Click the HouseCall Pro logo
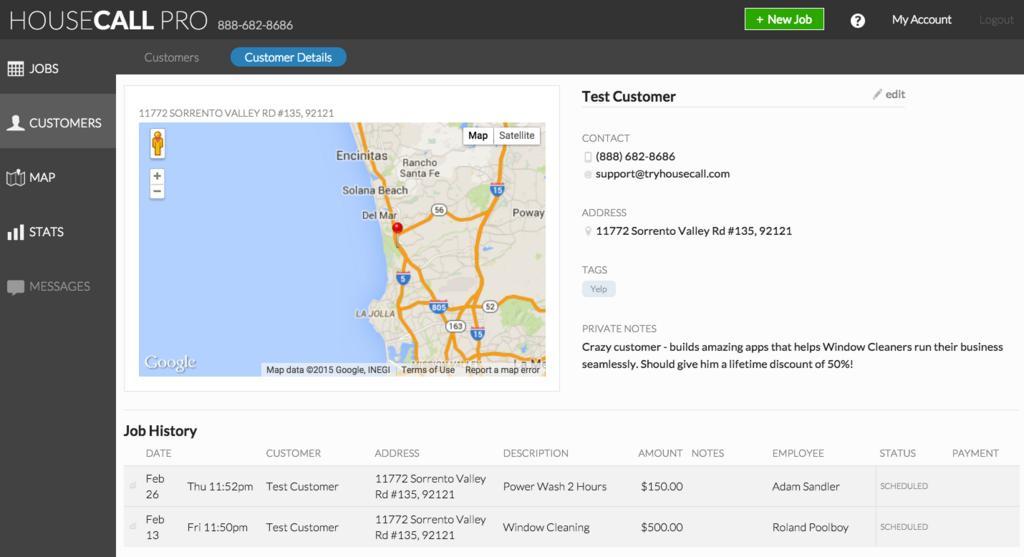This screenshot has height=557, width=1024. 108,20
